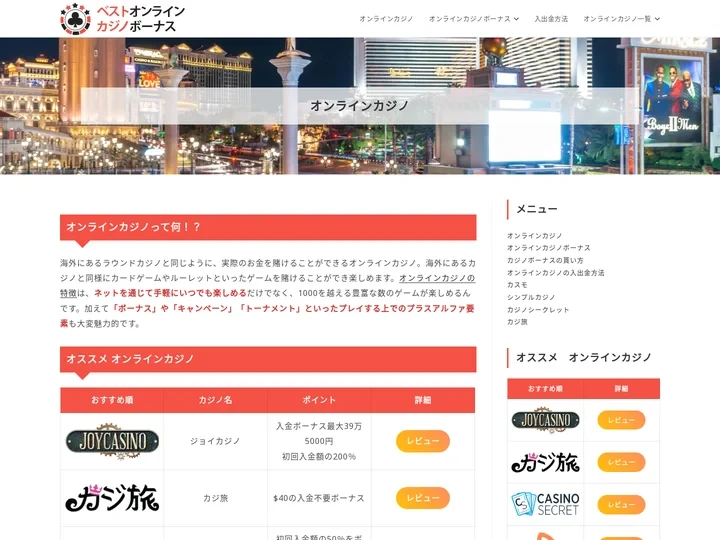Click ジョイカジノ name cell in table

pos(215,441)
